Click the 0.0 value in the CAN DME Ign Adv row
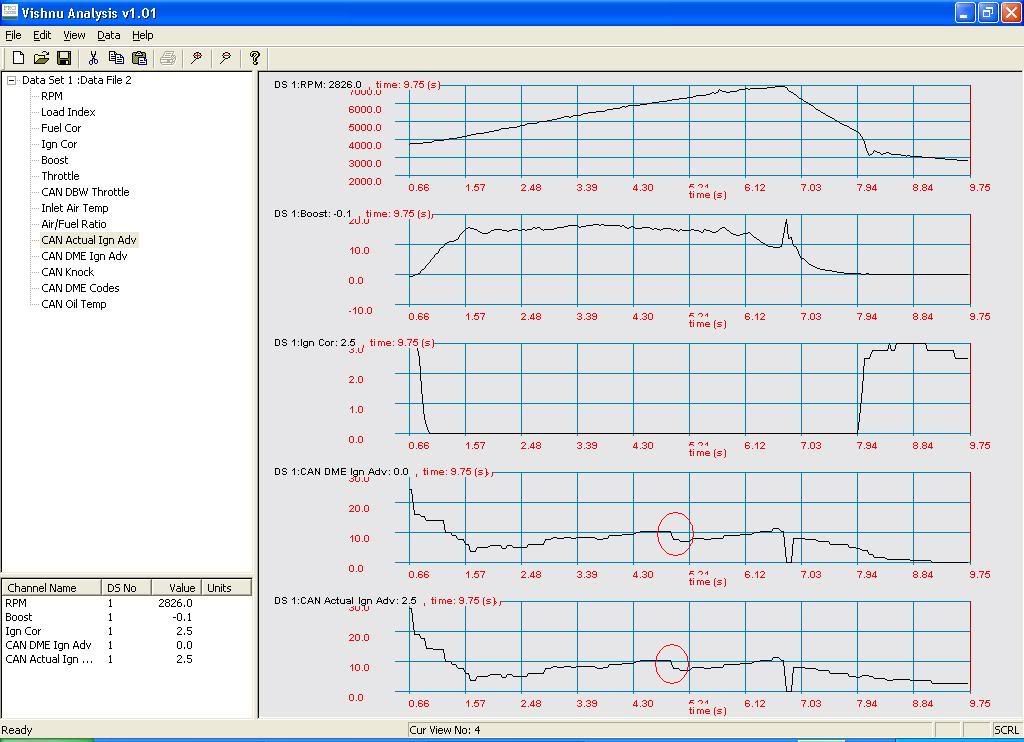 pyautogui.click(x=184, y=645)
